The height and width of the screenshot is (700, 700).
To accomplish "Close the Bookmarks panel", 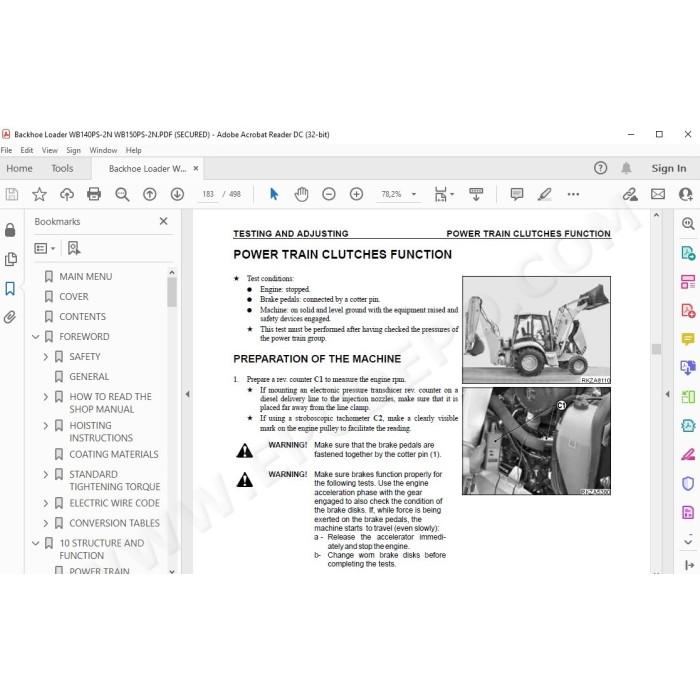I will click(x=163, y=221).
